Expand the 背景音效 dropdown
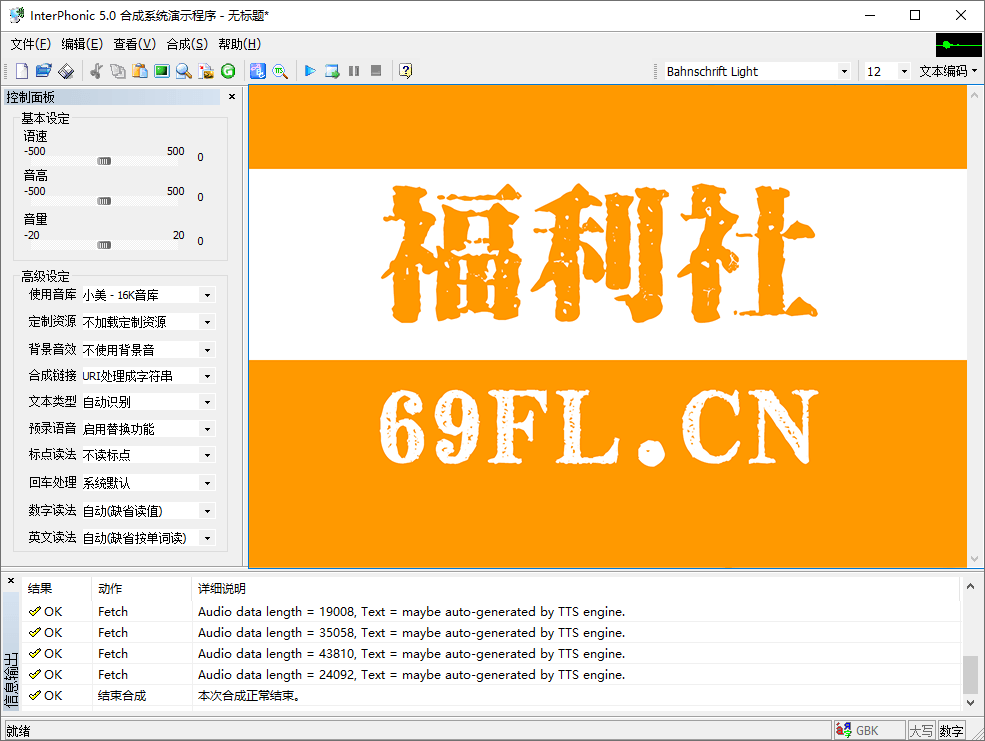The width and height of the screenshot is (985, 741). point(207,350)
